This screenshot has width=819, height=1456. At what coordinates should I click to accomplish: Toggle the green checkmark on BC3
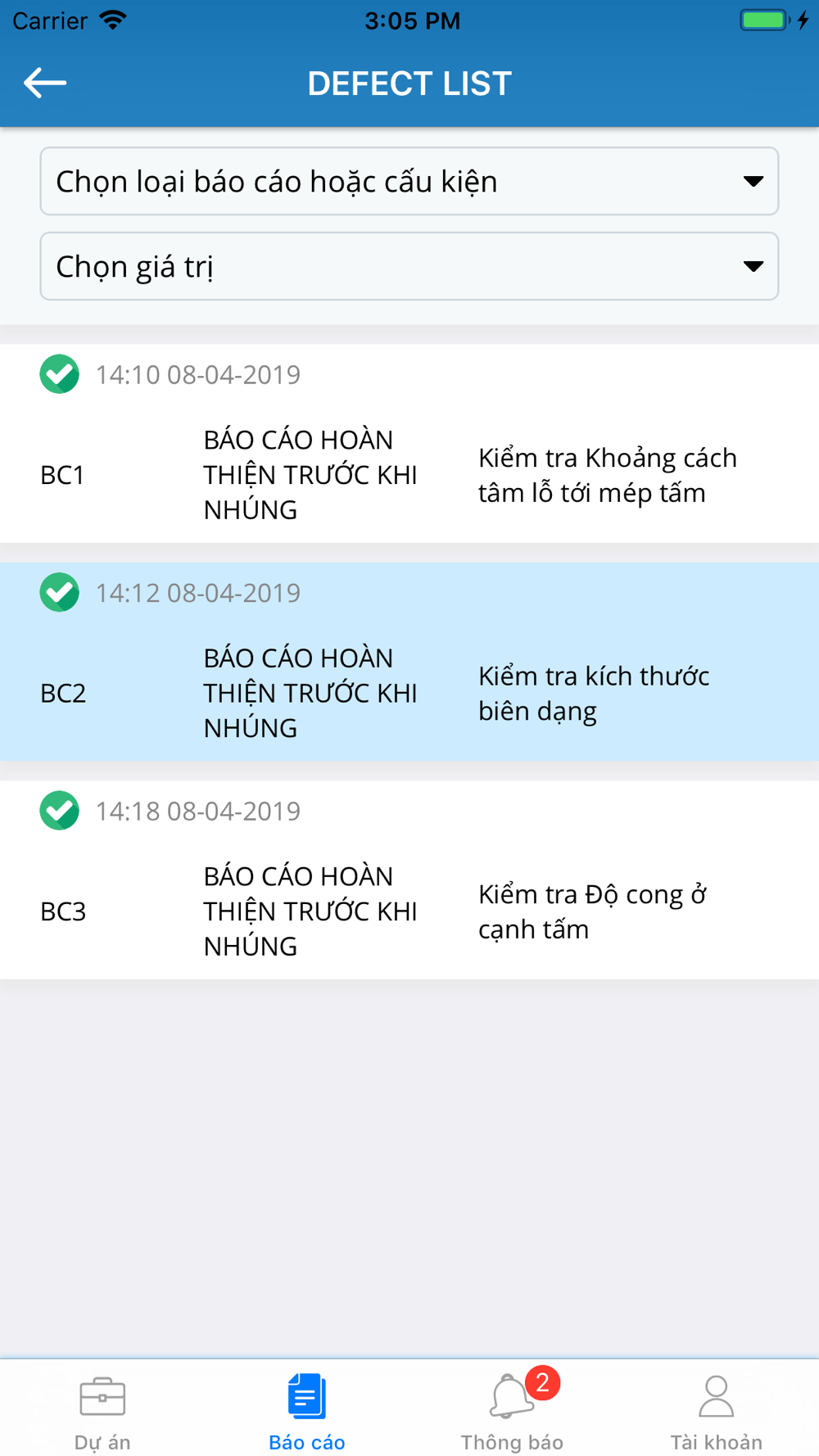[x=60, y=811]
